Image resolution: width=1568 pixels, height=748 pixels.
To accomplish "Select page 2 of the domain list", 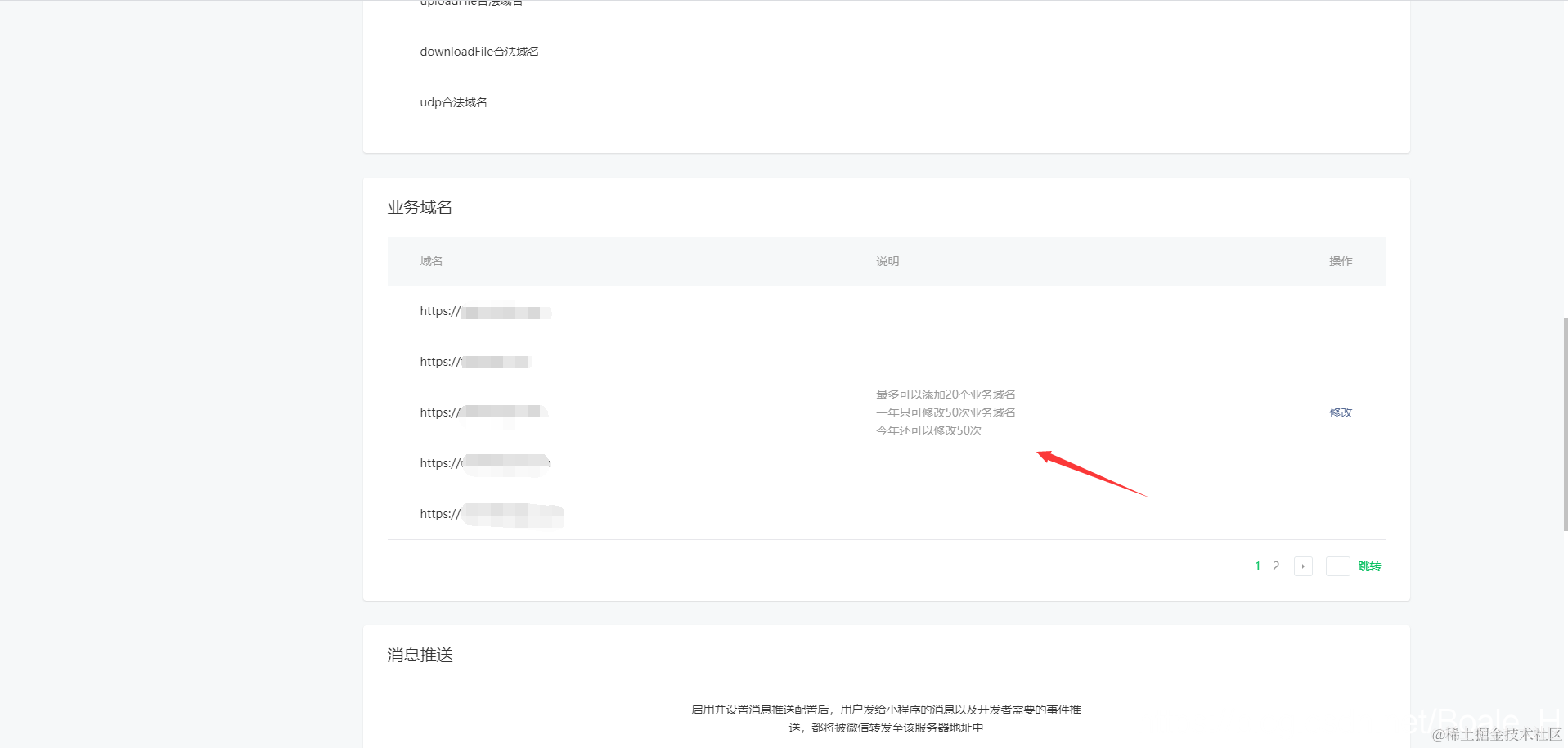I will pyautogui.click(x=1276, y=566).
